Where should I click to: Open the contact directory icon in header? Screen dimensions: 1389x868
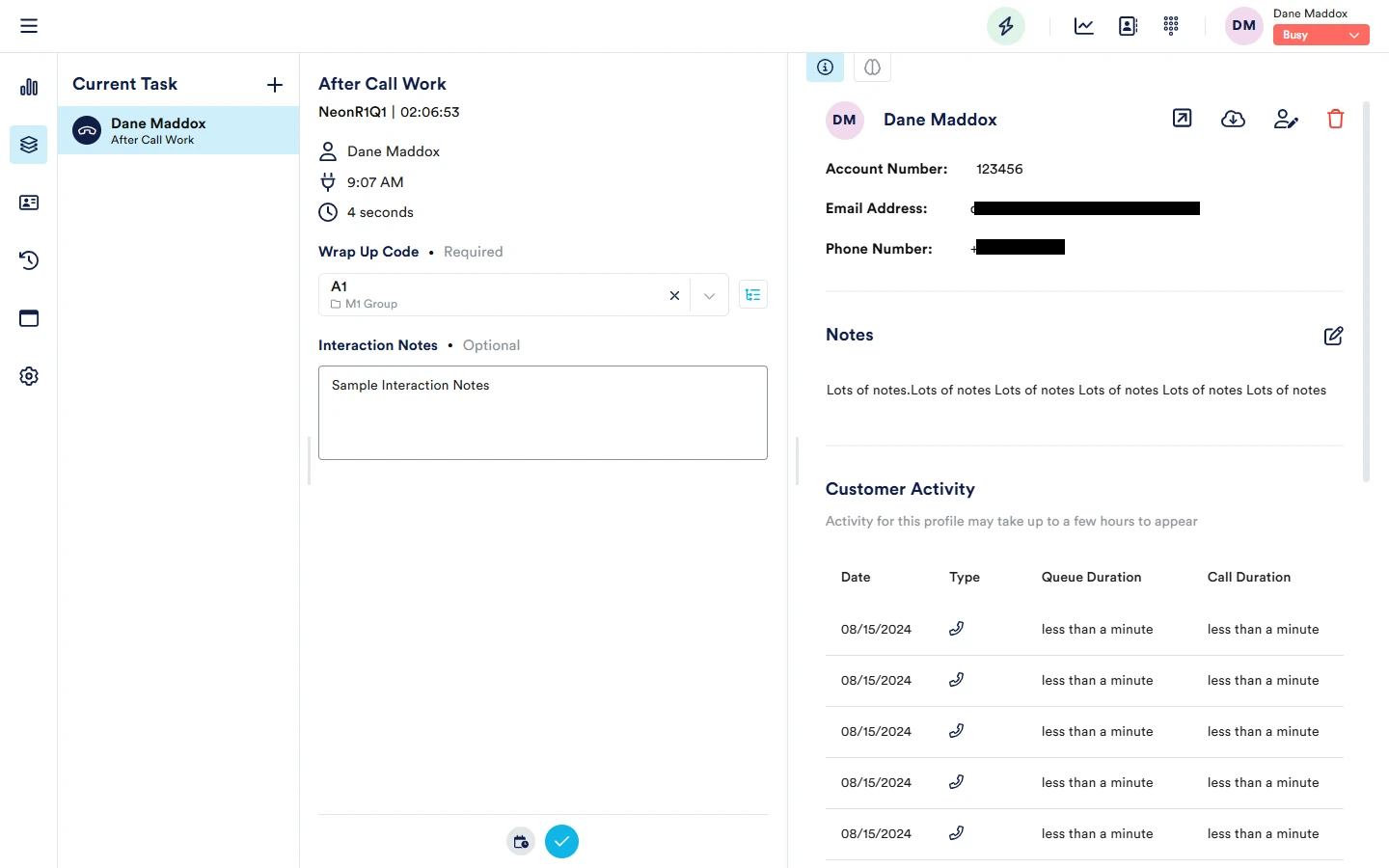(1128, 26)
